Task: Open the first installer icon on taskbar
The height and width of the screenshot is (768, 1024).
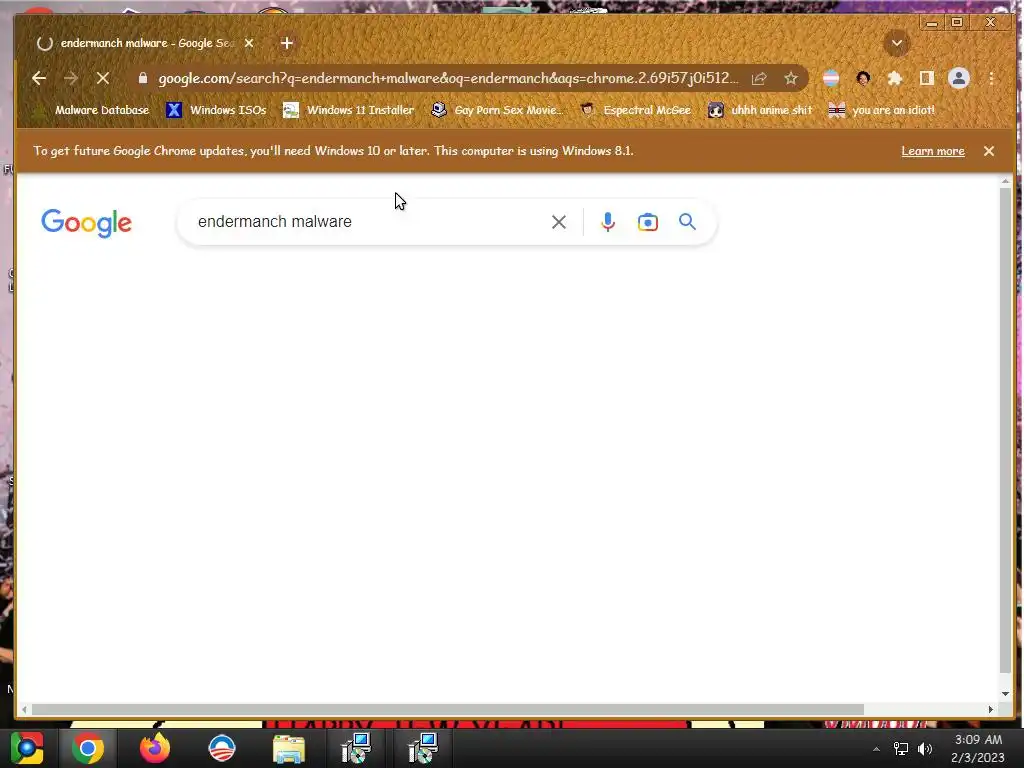Action: click(x=356, y=748)
